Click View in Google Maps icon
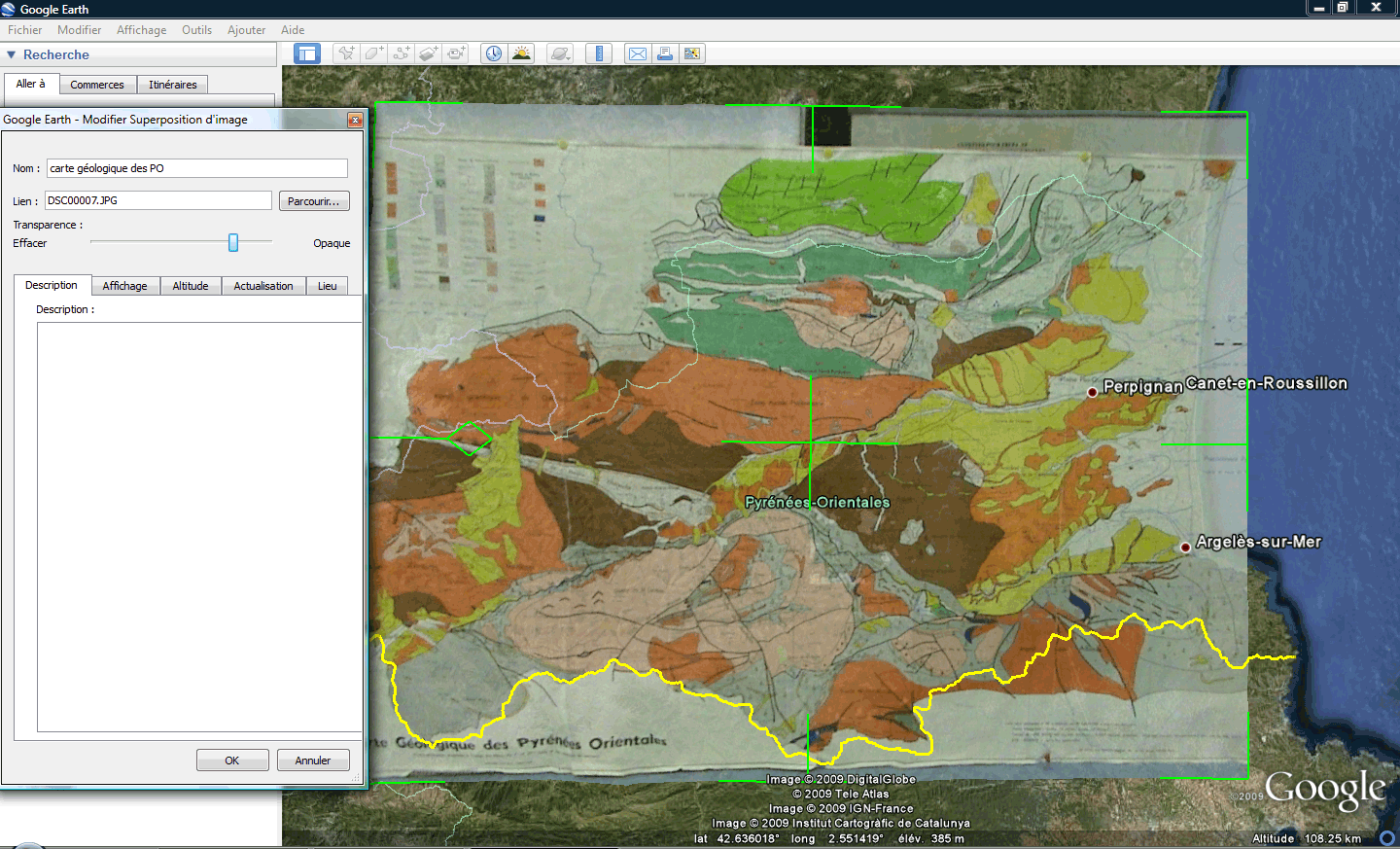This screenshot has height=849, width=1400. click(x=692, y=53)
